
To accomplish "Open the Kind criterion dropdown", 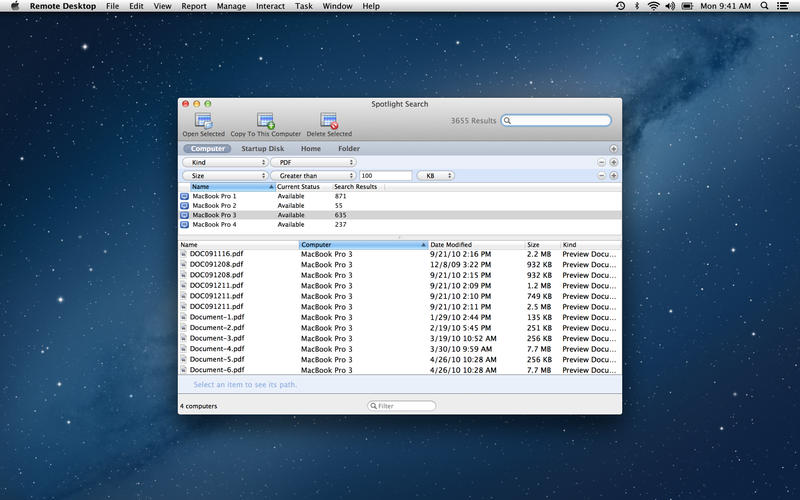I will coord(225,162).
